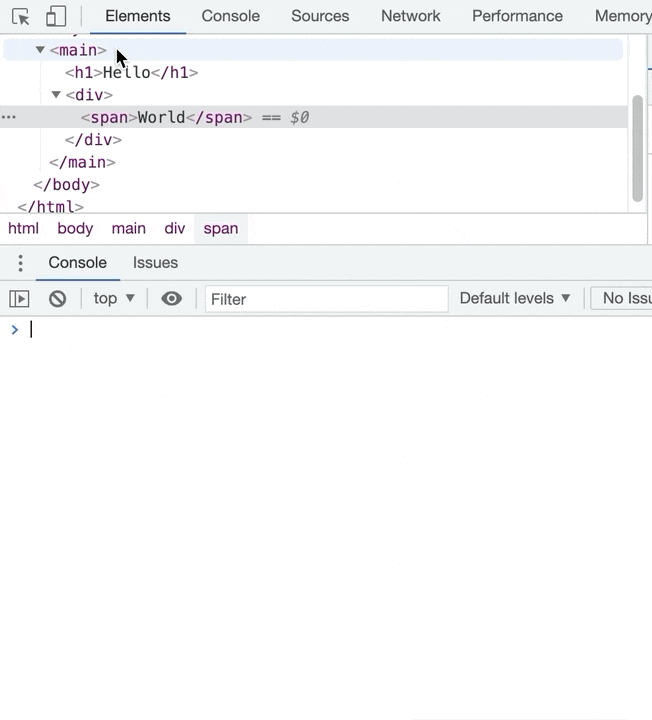
Task: Click the closing </body> tag
Action: [67, 185]
